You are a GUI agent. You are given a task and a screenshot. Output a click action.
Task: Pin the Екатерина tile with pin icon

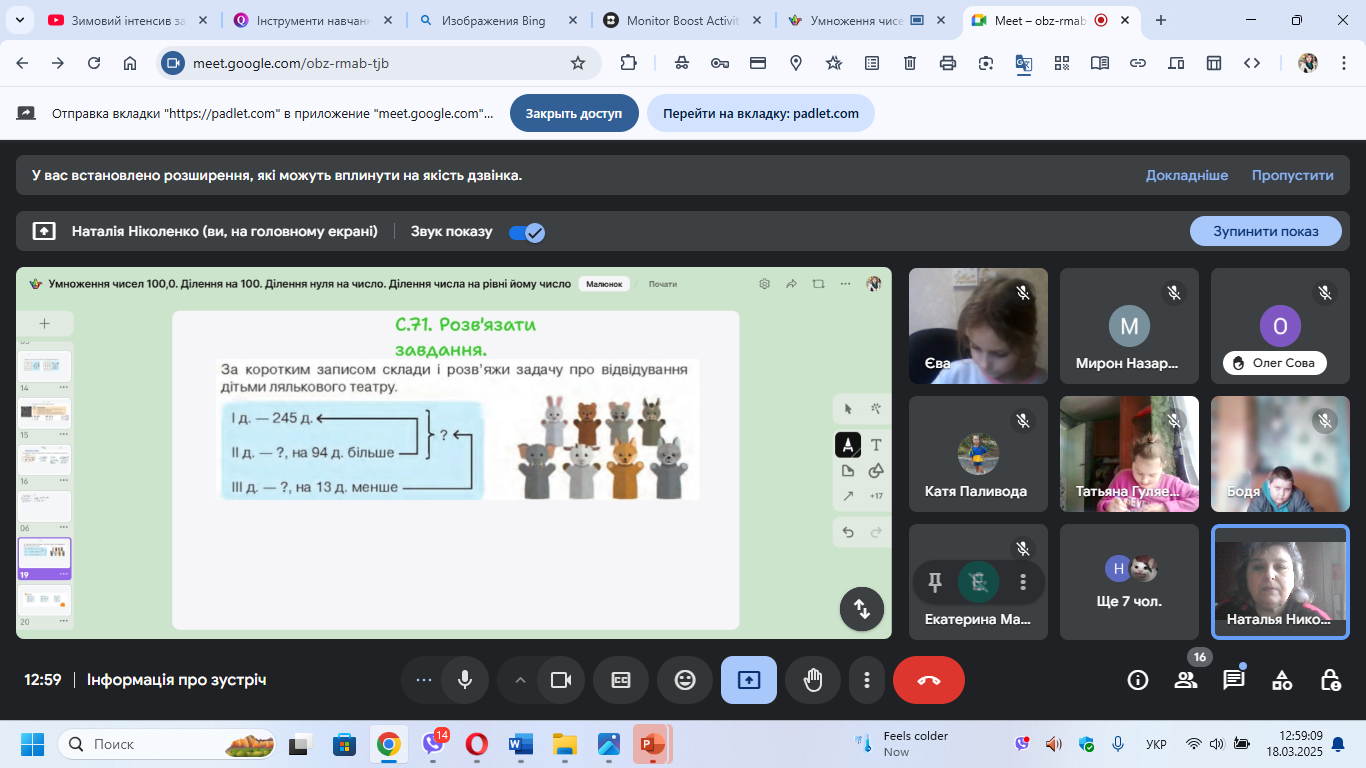click(935, 582)
